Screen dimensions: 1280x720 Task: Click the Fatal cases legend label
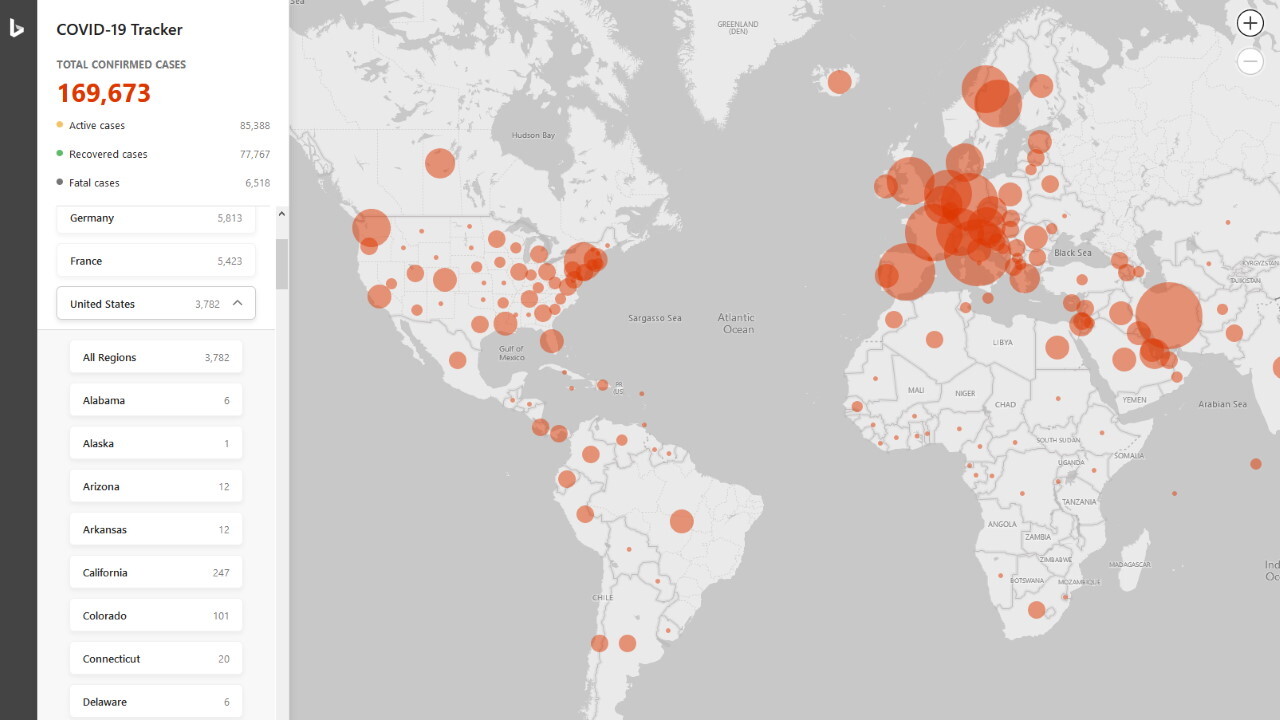[93, 182]
